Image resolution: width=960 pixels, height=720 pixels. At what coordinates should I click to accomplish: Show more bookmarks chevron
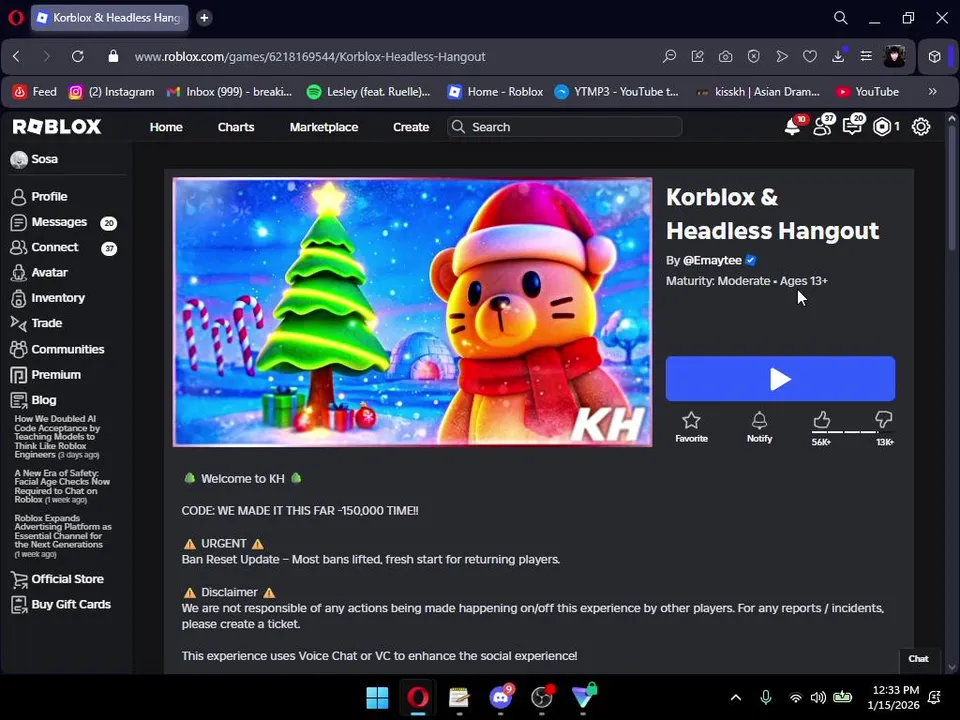tap(932, 92)
